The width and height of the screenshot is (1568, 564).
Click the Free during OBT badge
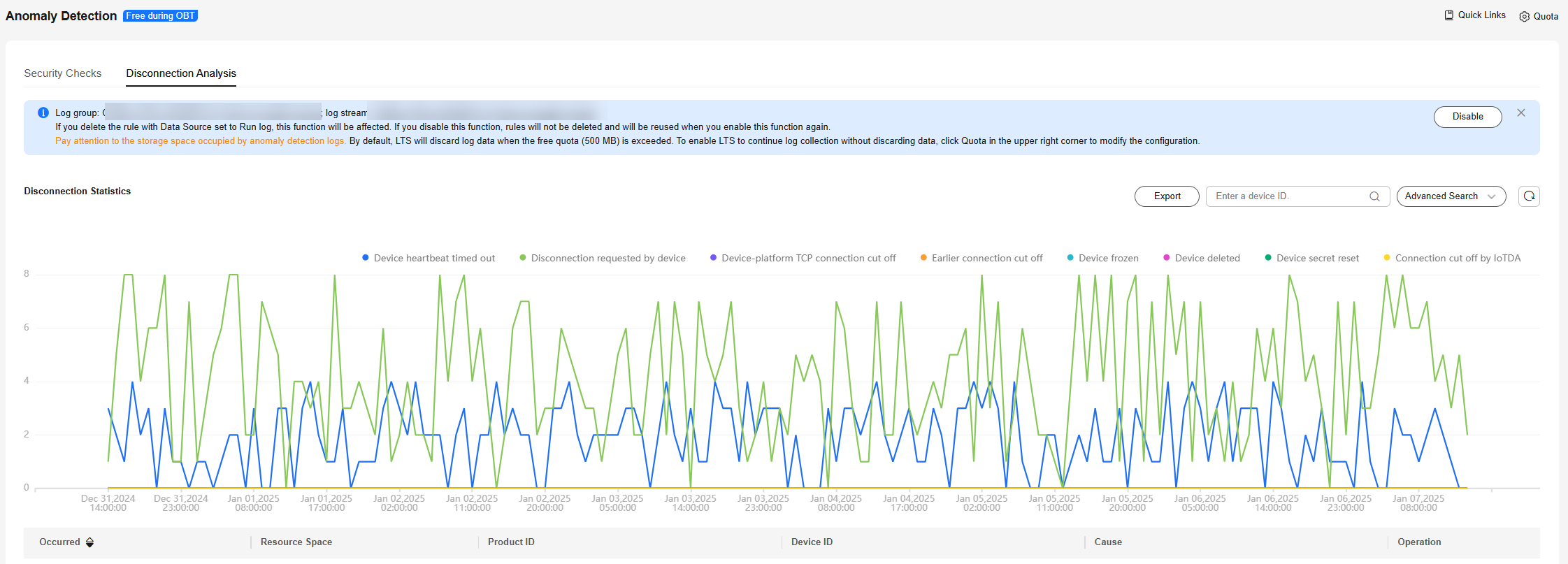pos(161,15)
